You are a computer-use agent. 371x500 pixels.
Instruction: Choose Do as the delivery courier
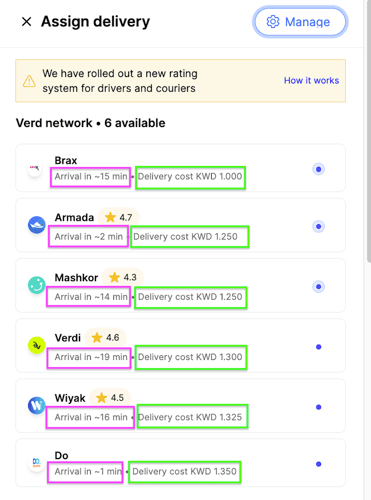point(318,464)
